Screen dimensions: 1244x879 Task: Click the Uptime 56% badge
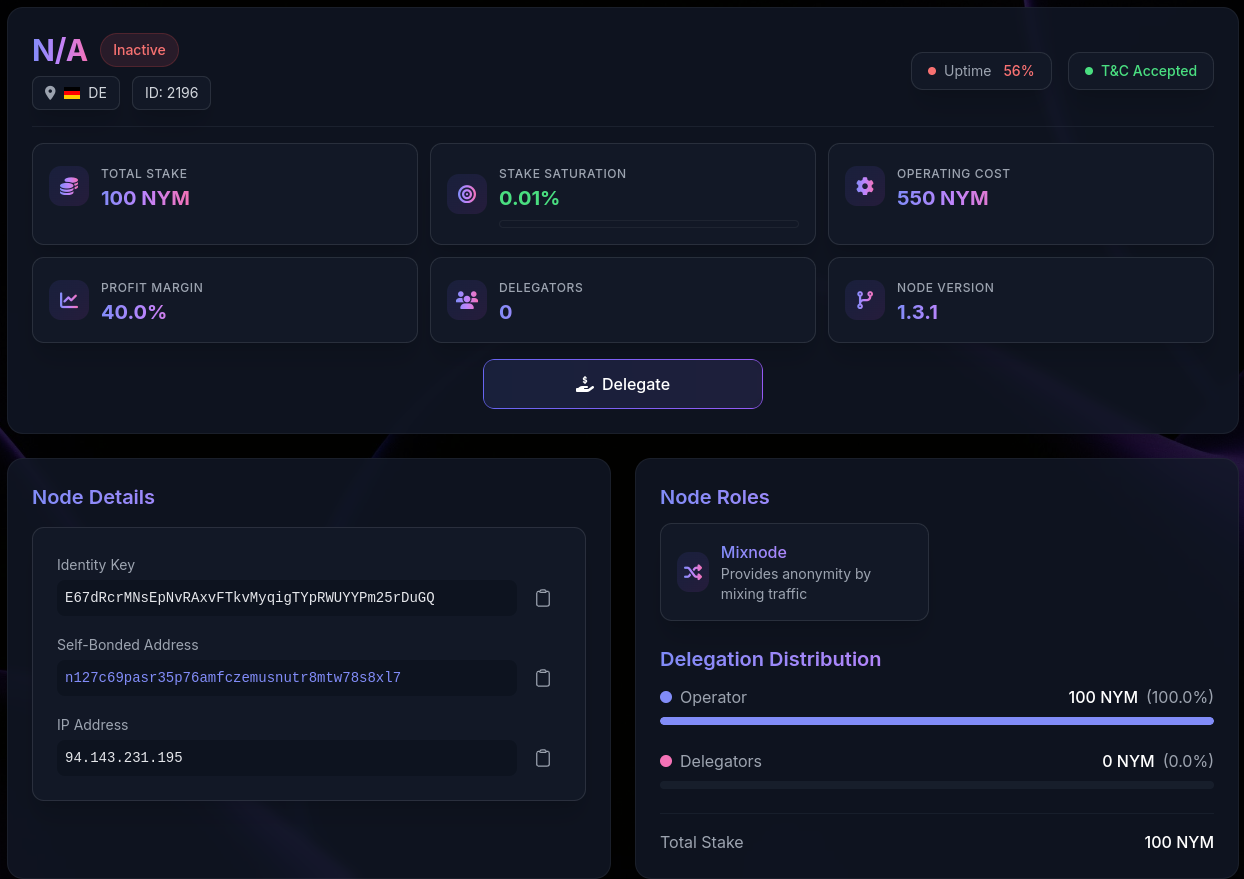(x=981, y=71)
